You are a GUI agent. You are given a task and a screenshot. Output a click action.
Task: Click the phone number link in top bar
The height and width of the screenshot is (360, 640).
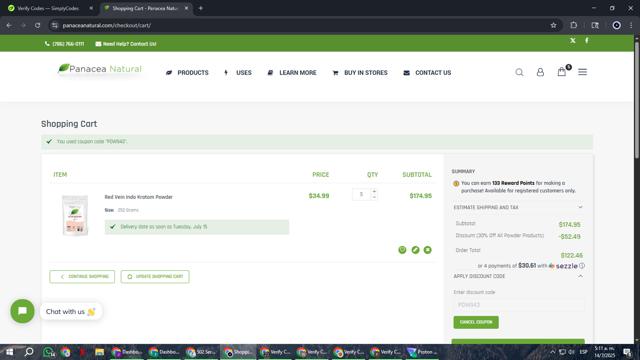(x=64, y=44)
